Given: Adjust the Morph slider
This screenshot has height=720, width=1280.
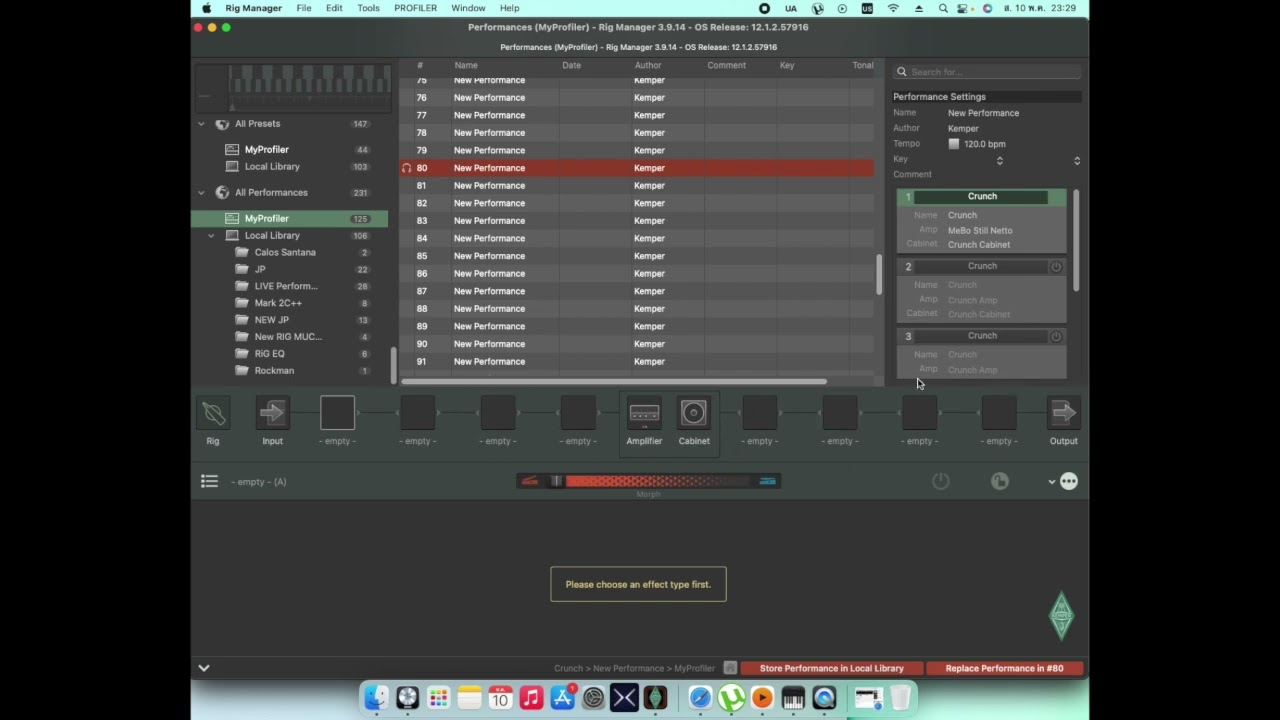Looking at the screenshot, I should tap(648, 482).
